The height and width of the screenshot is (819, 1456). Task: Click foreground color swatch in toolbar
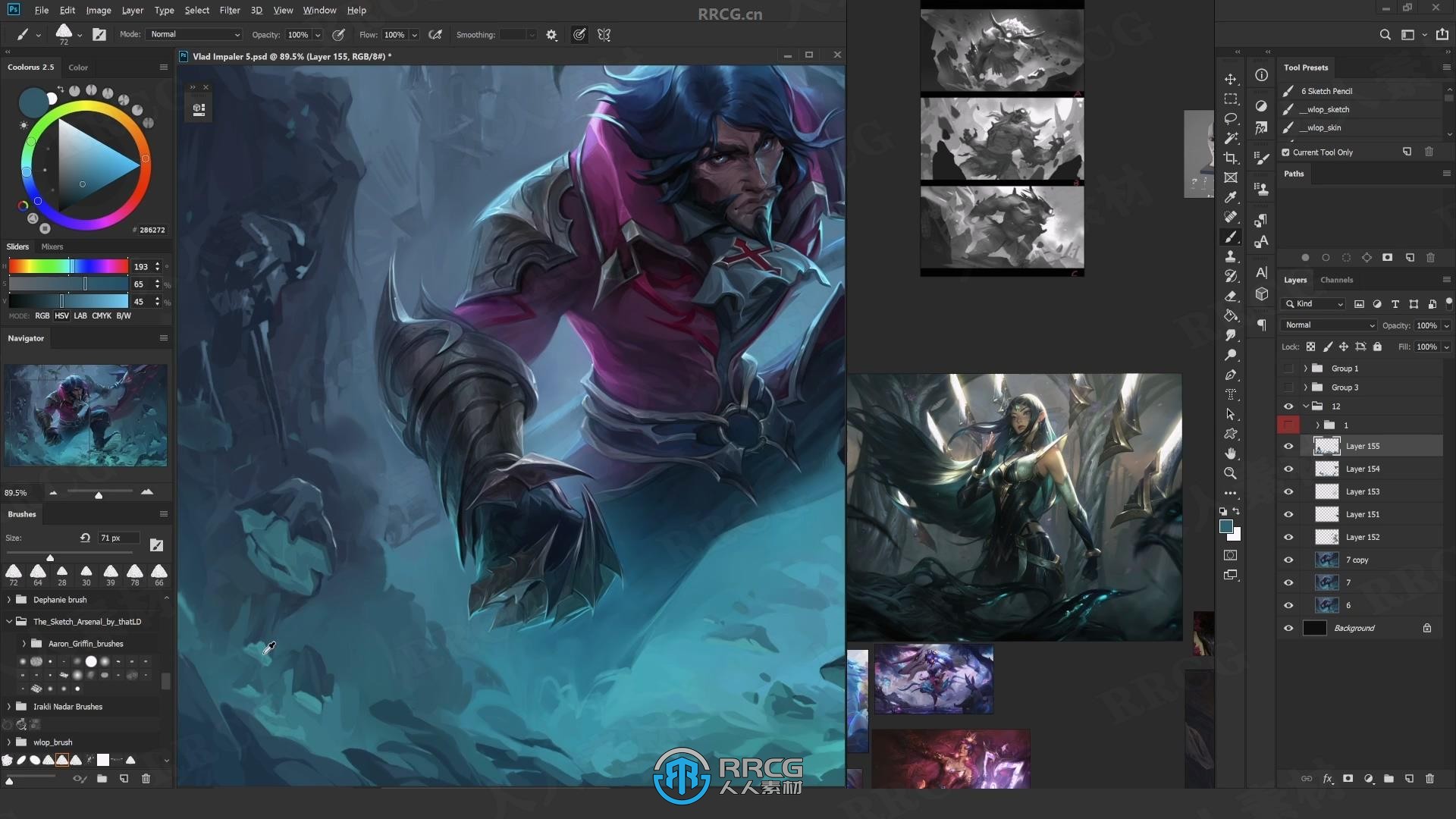pyautogui.click(x=1226, y=527)
